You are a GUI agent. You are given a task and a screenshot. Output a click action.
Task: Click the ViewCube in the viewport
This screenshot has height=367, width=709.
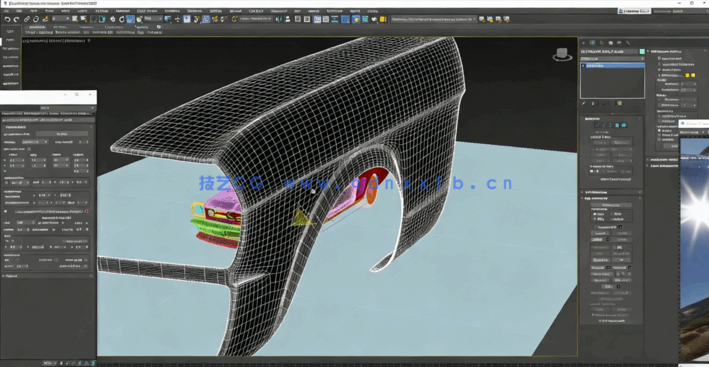[x=562, y=54]
